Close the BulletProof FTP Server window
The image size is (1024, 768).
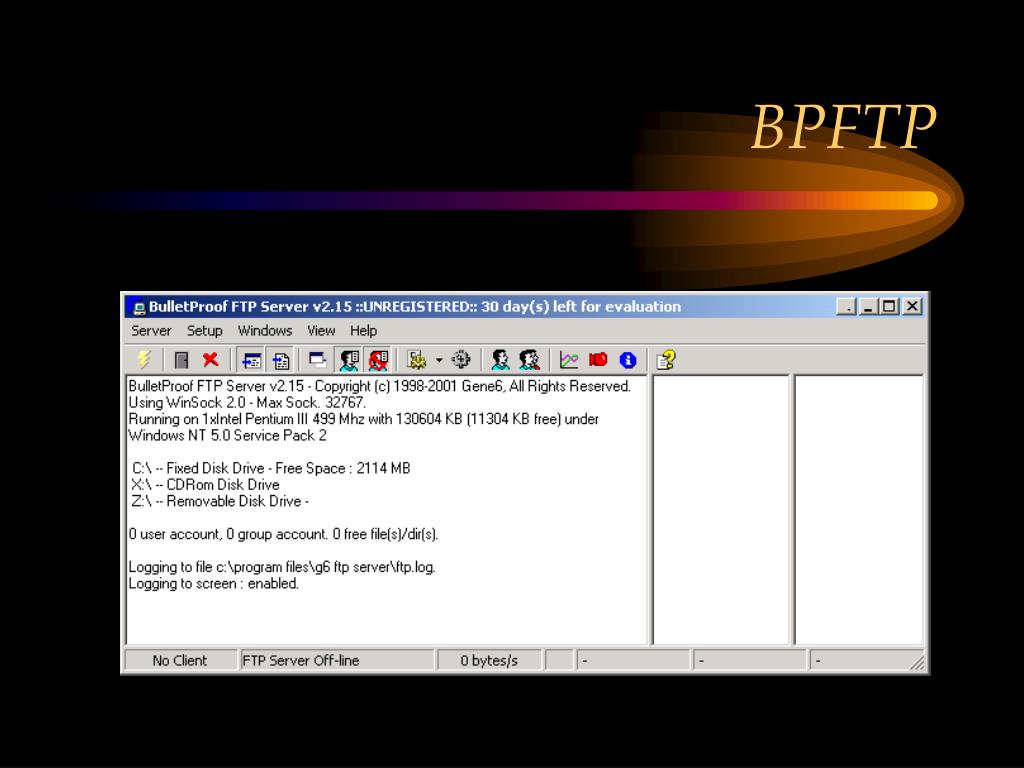(x=912, y=306)
